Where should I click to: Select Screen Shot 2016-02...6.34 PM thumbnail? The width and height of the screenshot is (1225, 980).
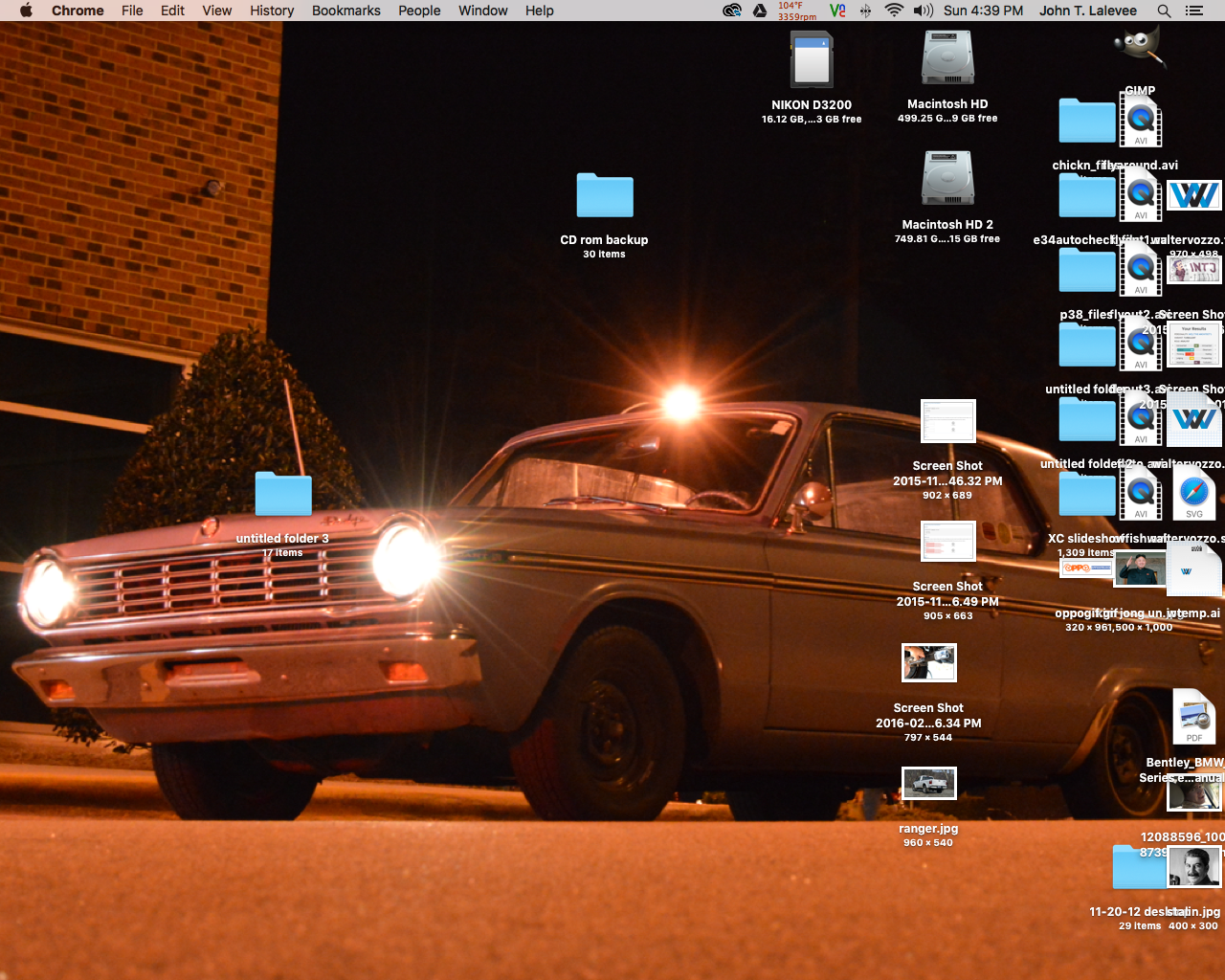(x=929, y=662)
